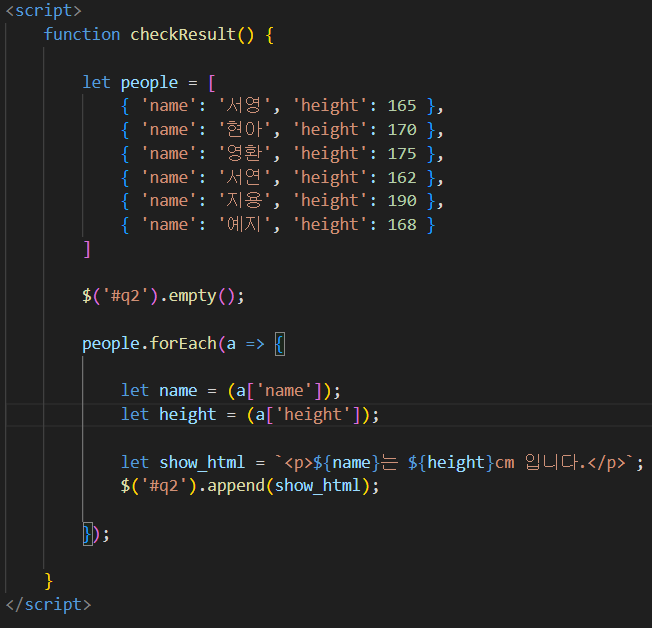The height and width of the screenshot is (628, 652).
Task: Click the name value '지용'
Action: click(244, 200)
